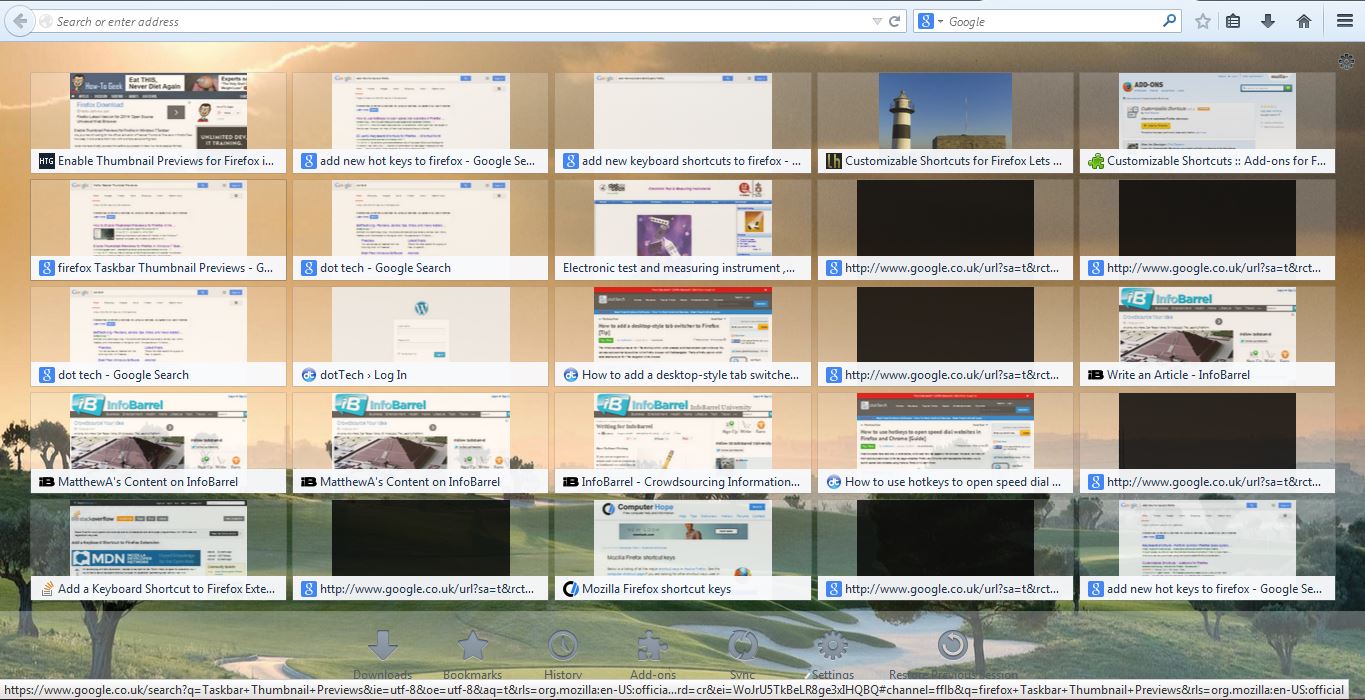Image resolution: width=1365 pixels, height=700 pixels.
Task: Show the bookmarks list from the toolbar
Action: click(x=1233, y=21)
